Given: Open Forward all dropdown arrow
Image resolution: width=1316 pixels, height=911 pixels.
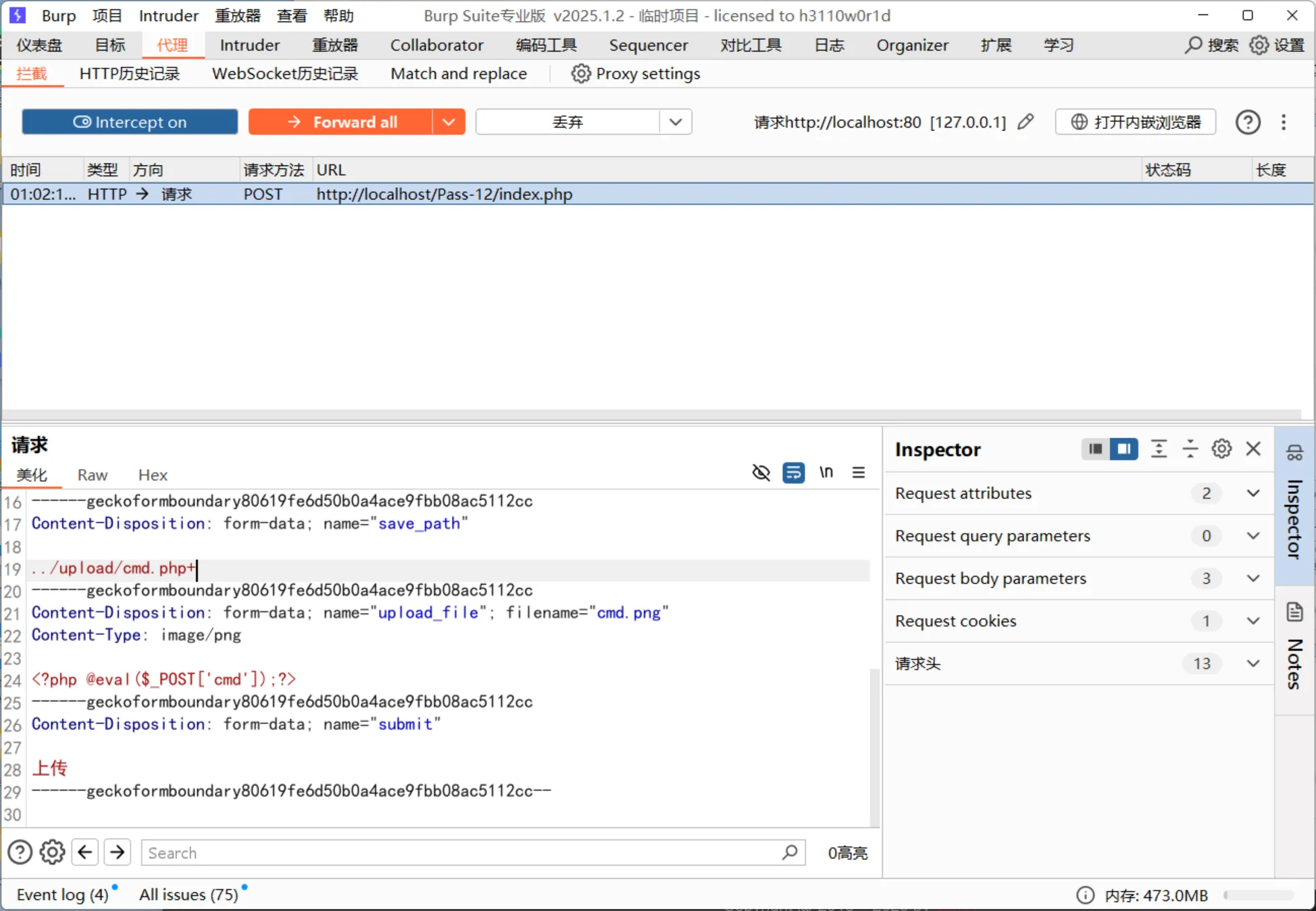Looking at the screenshot, I should click(x=449, y=122).
